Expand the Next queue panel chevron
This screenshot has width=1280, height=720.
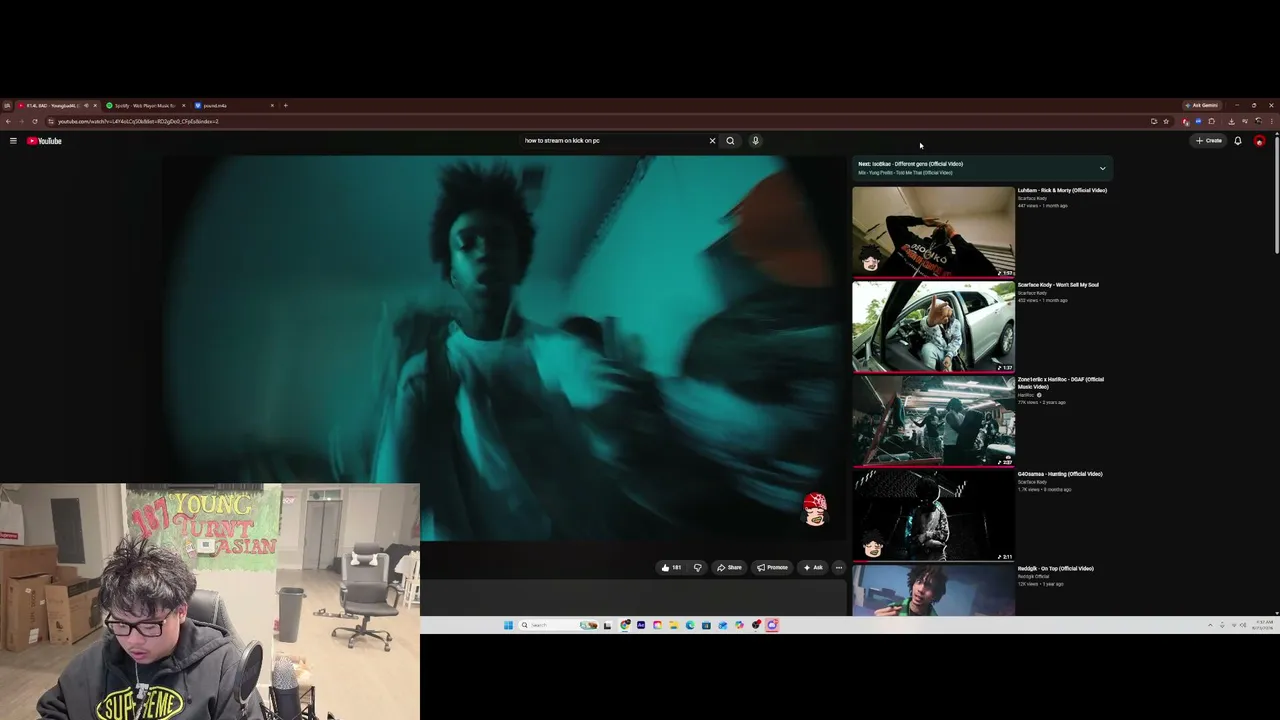1102,168
